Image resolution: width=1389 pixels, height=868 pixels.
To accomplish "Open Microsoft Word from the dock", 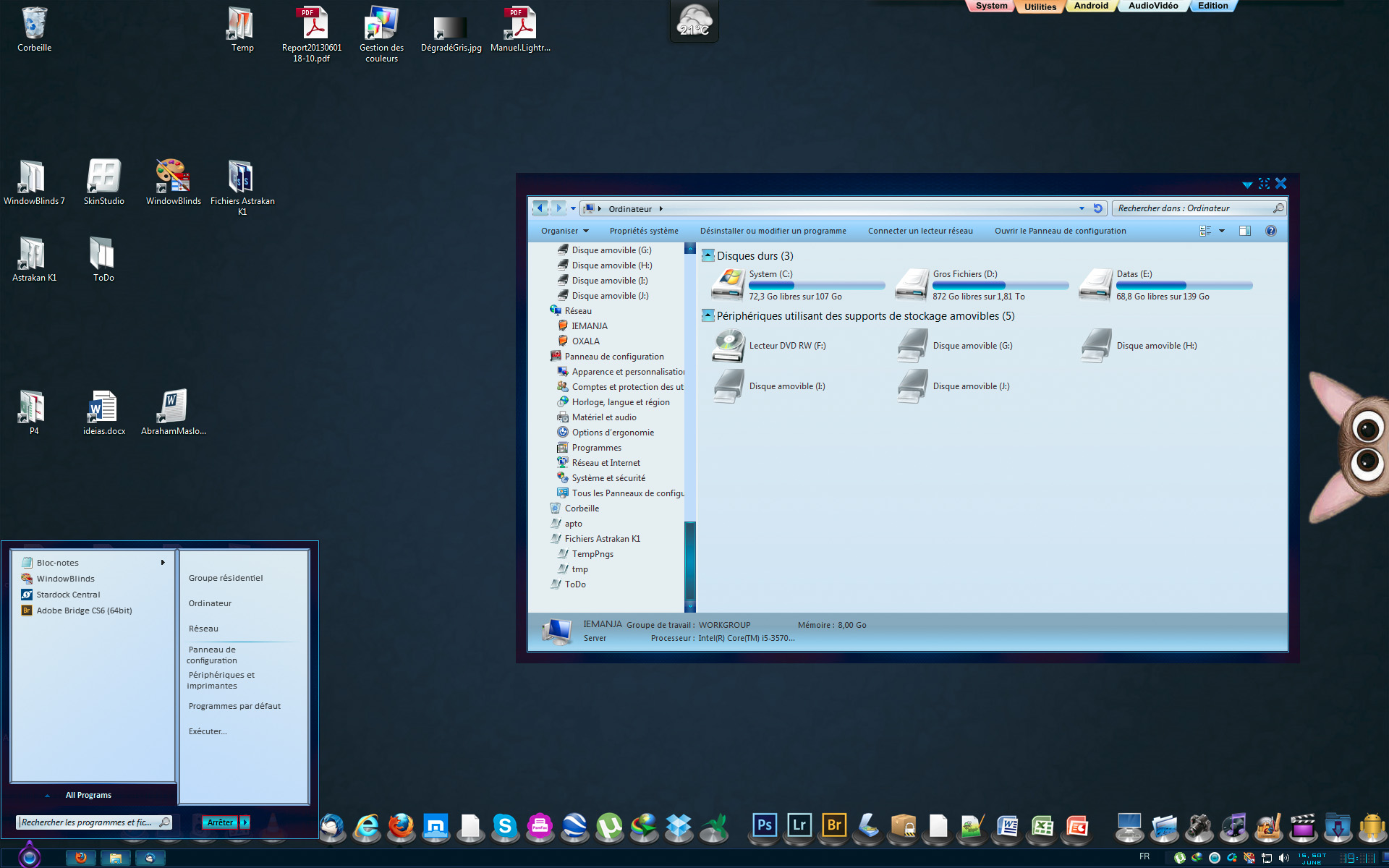I will tap(1008, 826).
